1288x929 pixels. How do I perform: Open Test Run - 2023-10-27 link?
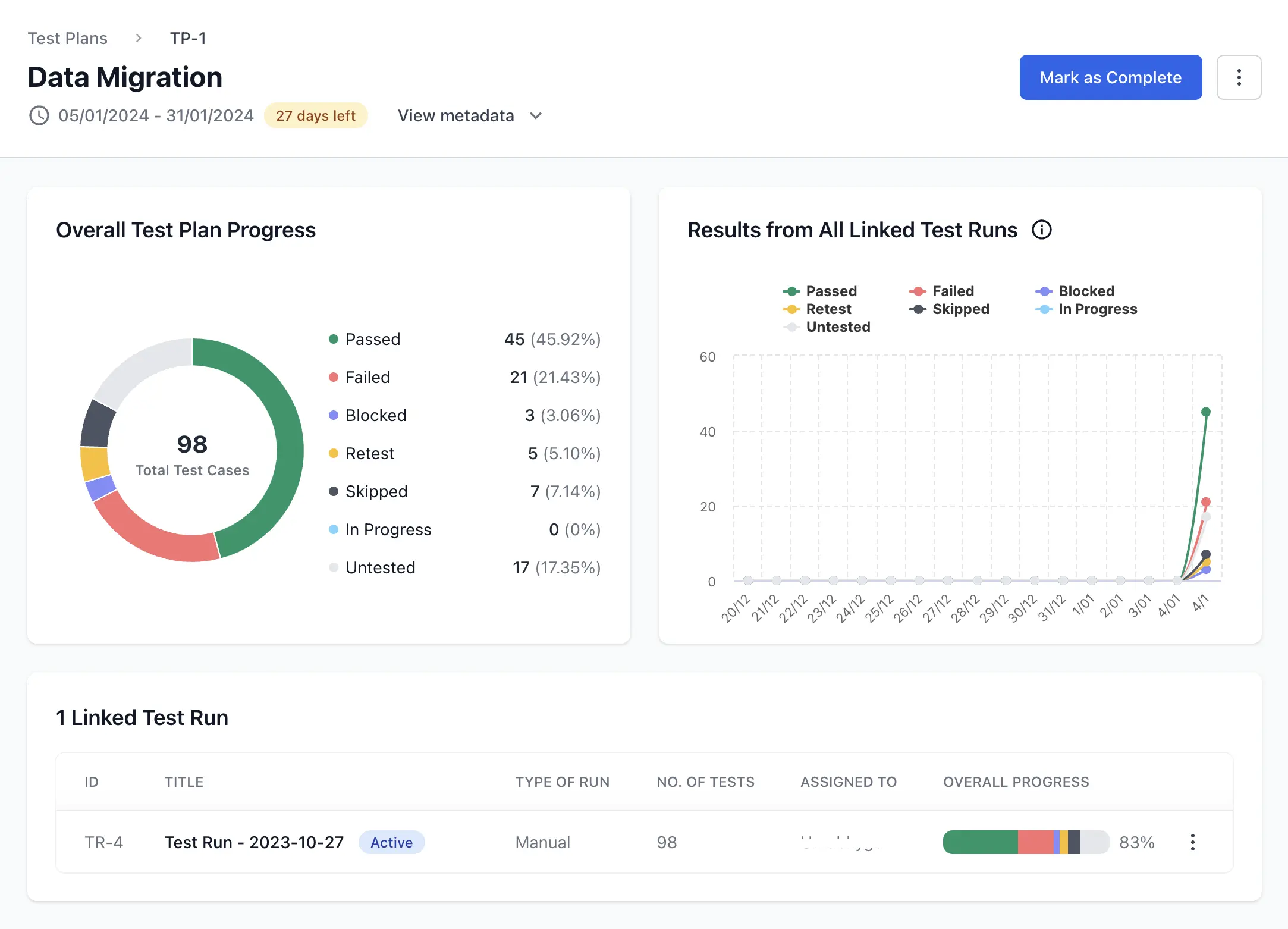(254, 842)
